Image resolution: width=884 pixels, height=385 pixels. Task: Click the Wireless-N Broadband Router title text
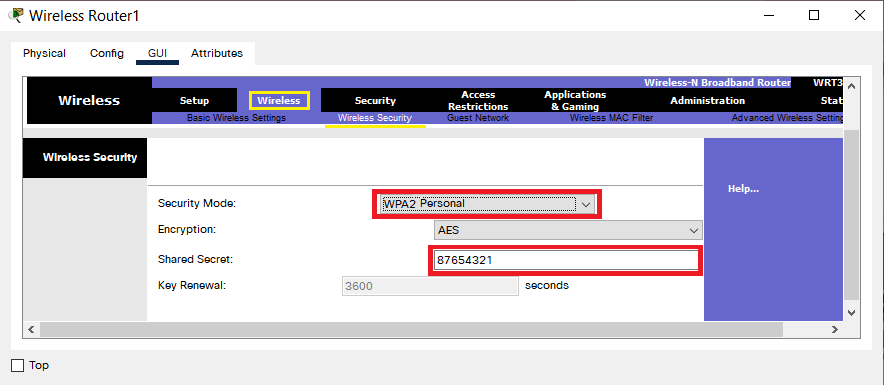[717, 83]
